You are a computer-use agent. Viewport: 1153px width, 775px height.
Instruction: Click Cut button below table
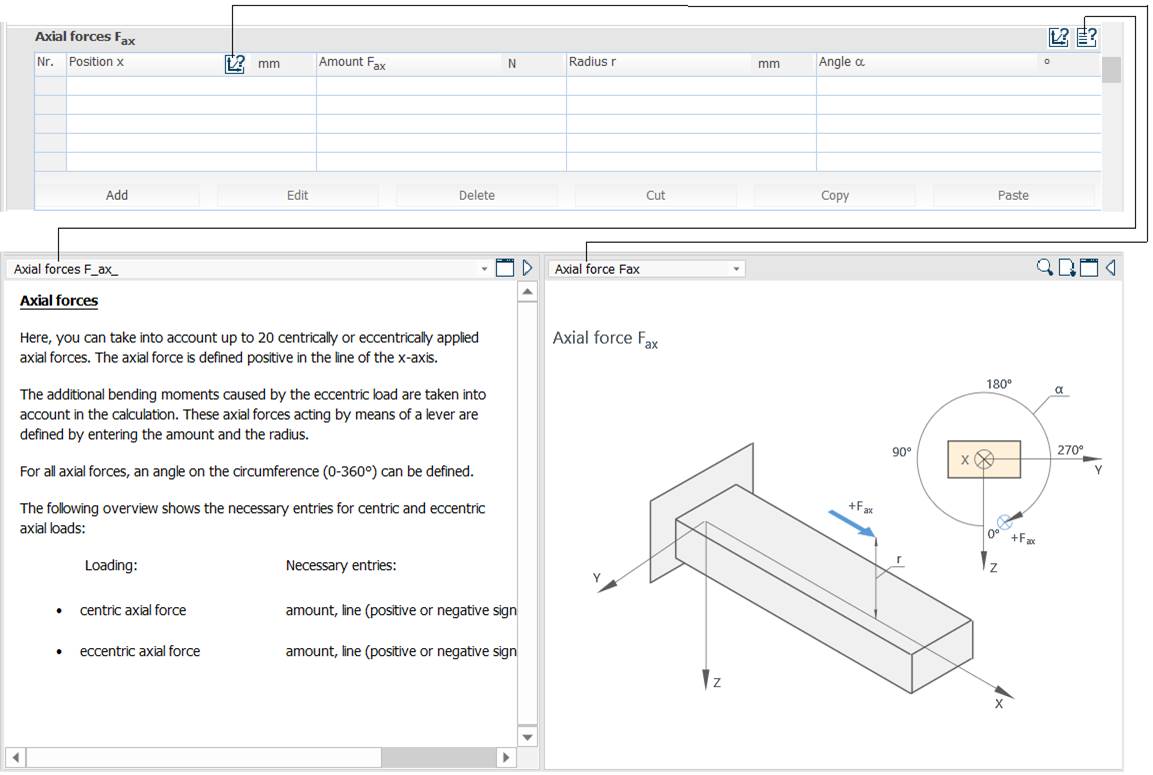tap(655, 196)
